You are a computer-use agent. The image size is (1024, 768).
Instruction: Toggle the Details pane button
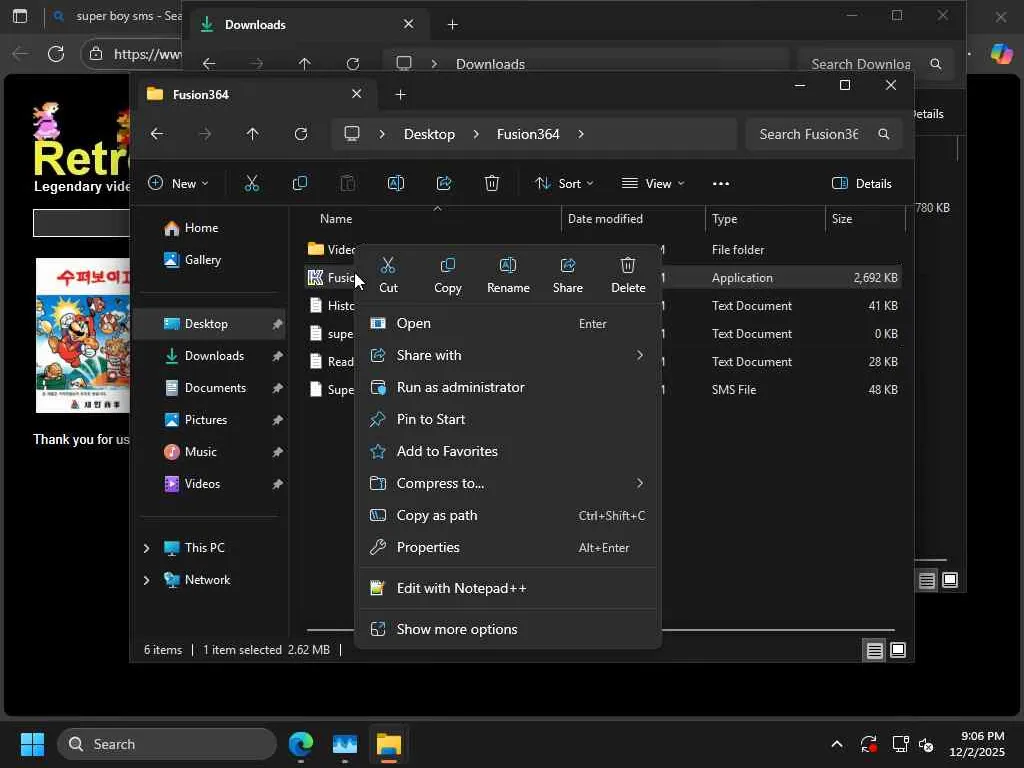[x=861, y=183]
